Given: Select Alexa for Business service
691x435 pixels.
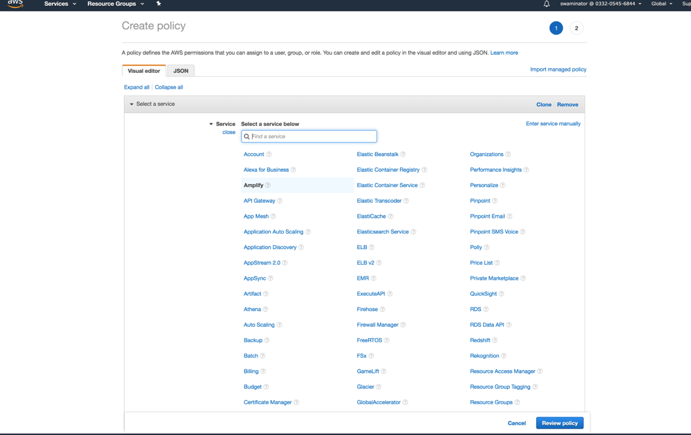Looking at the screenshot, I should point(266,170).
